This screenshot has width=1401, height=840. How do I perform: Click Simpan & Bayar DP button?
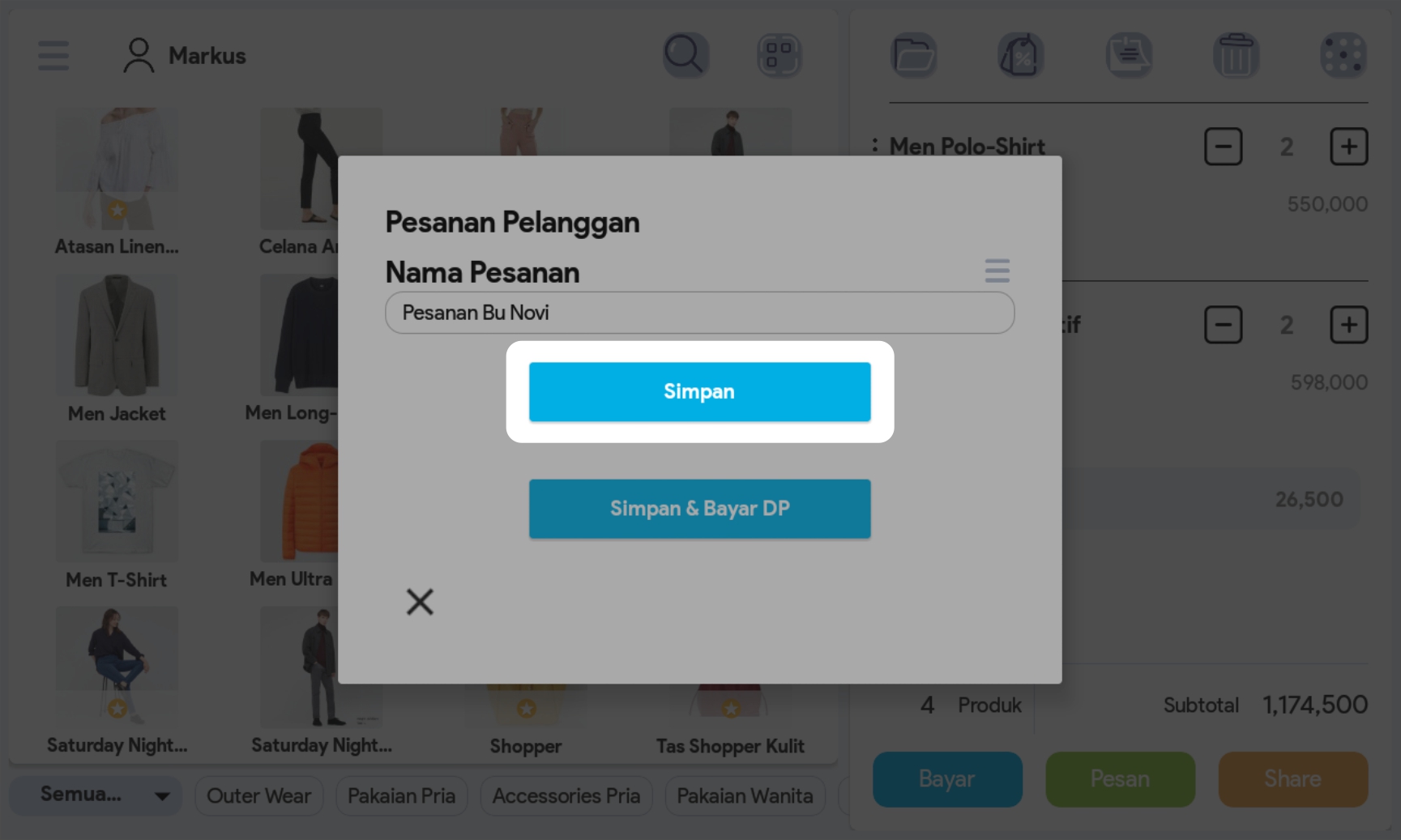699,509
